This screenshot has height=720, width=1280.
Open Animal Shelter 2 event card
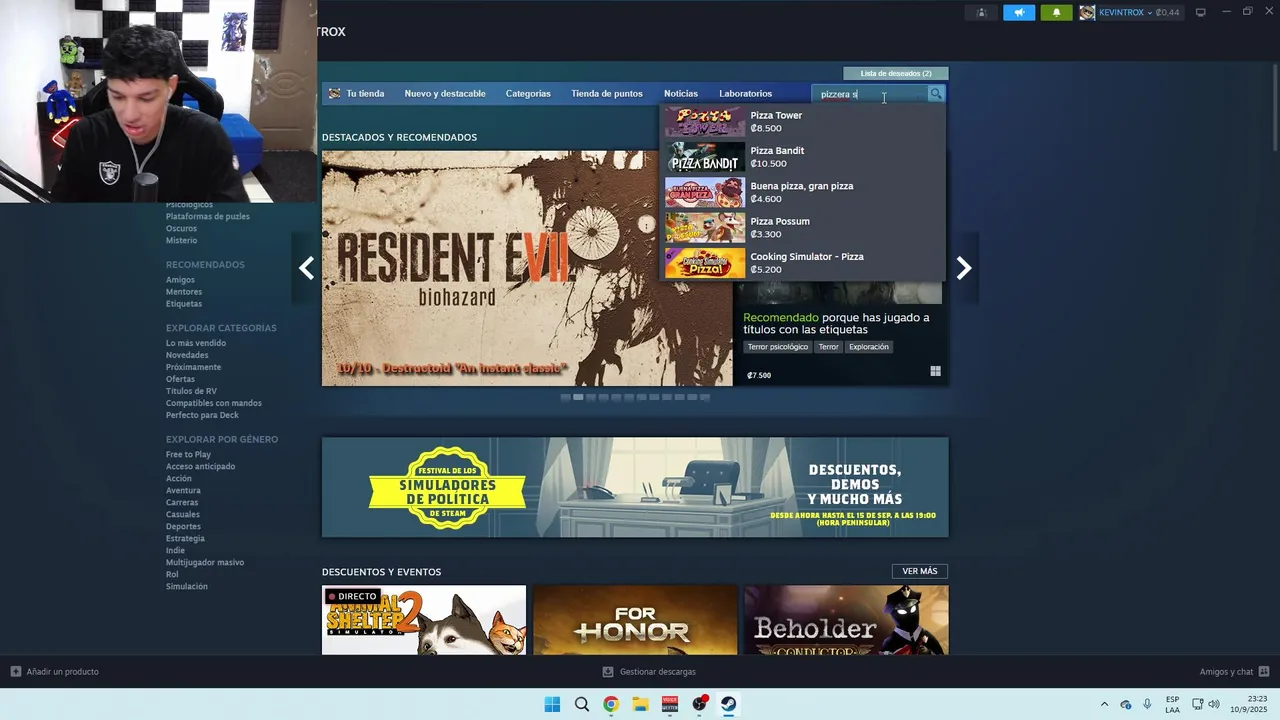(424, 620)
